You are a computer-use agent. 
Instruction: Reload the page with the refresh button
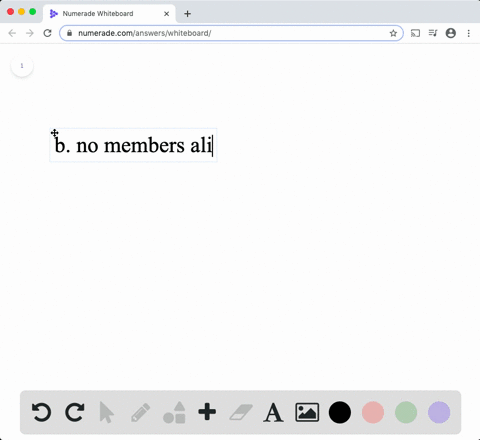[x=47, y=33]
